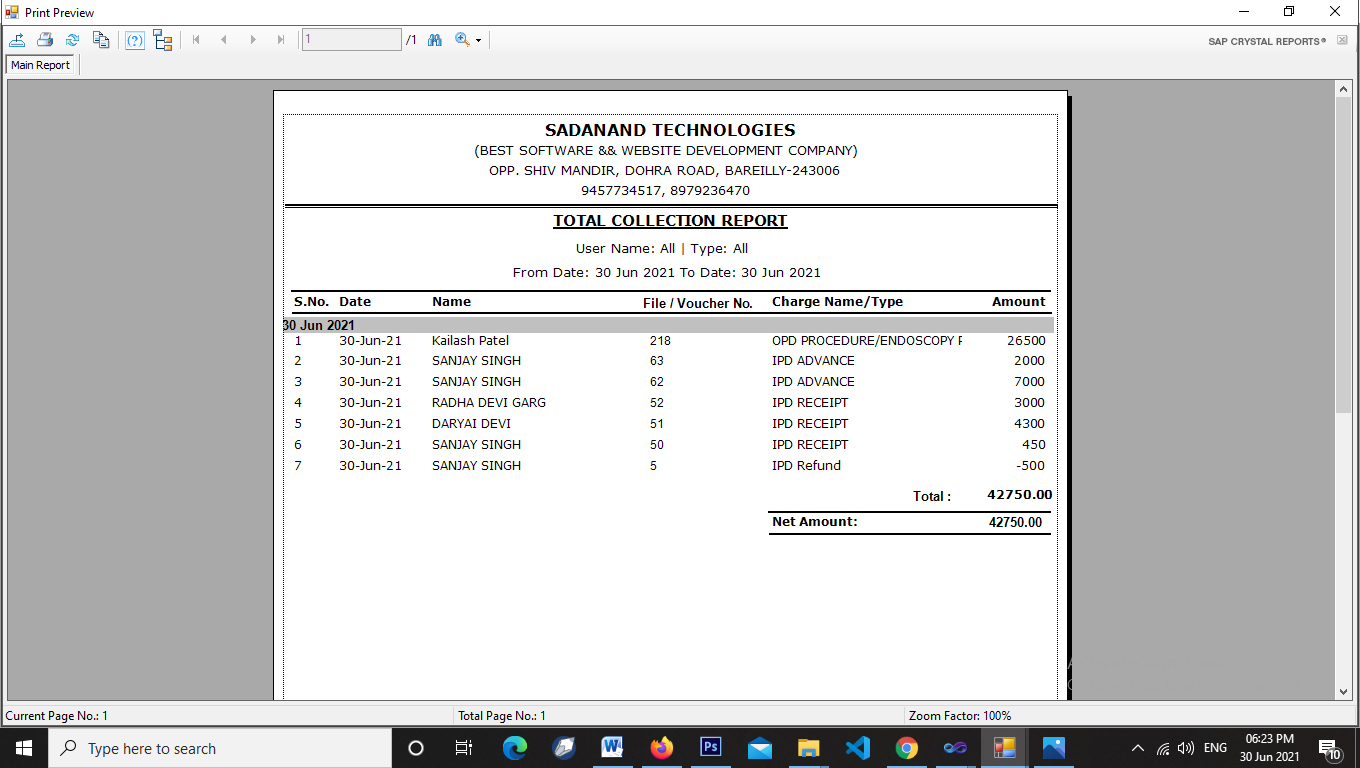Click the Zoom magnifier icon
The height and width of the screenshot is (768, 1360).
462,40
